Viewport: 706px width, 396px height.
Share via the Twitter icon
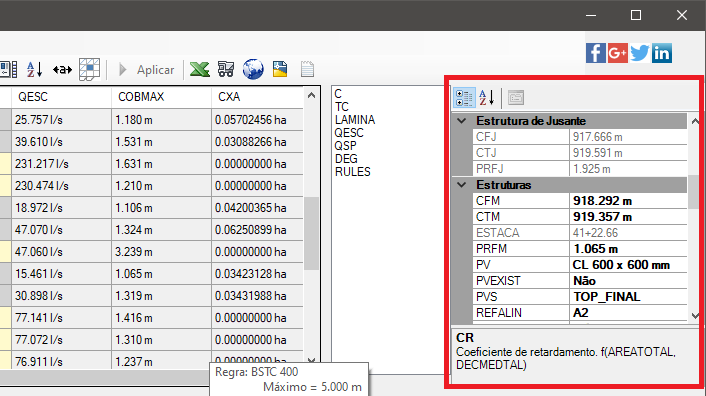point(639,53)
